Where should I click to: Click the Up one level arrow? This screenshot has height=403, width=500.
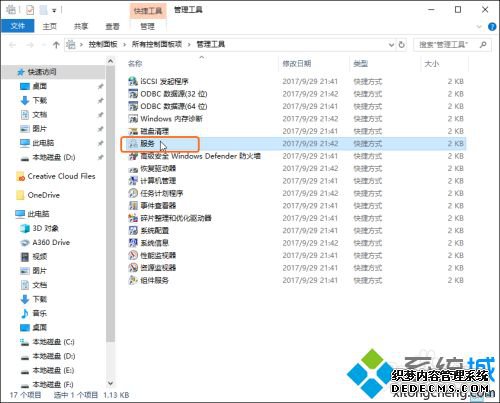click(56, 44)
